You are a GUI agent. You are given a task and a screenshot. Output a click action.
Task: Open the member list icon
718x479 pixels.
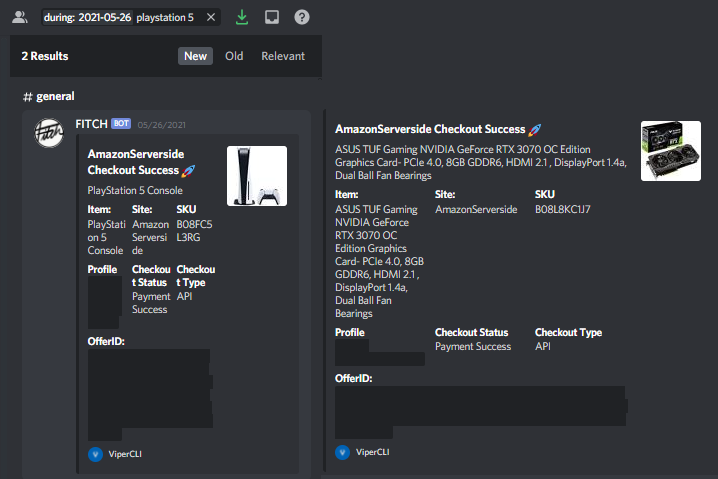click(x=20, y=17)
